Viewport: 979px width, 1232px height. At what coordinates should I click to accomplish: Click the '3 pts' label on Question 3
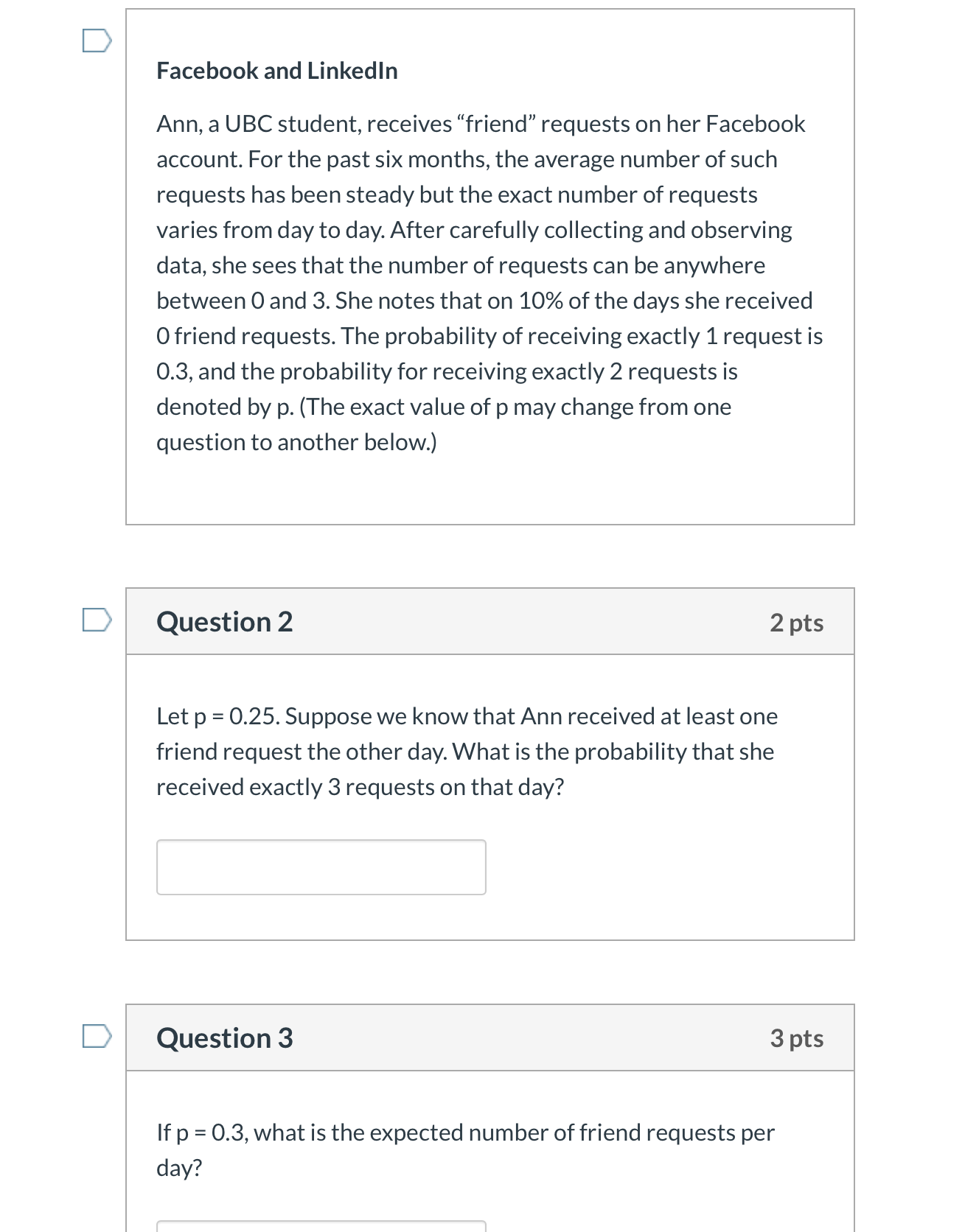[798, 1039]
